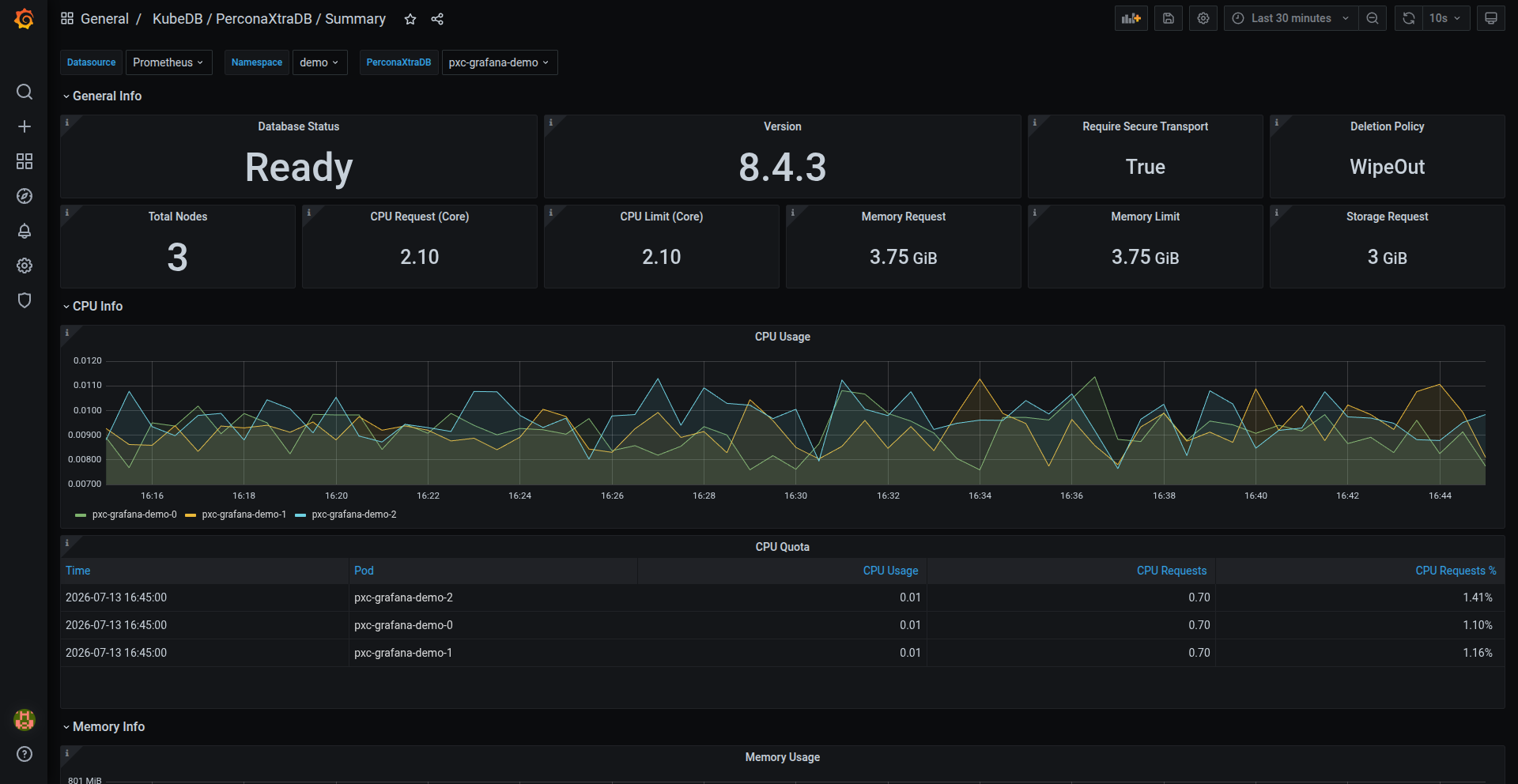1518x784 pixels.
Task: Open the CPU Usage panel title menu
Action: click(x=783, y=337)
